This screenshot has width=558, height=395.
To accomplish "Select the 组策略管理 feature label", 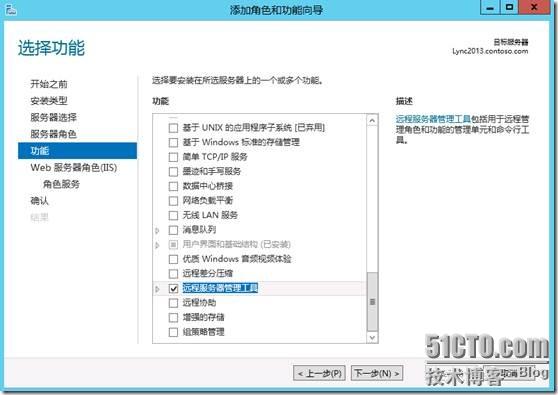I will (x=203, y=332).
